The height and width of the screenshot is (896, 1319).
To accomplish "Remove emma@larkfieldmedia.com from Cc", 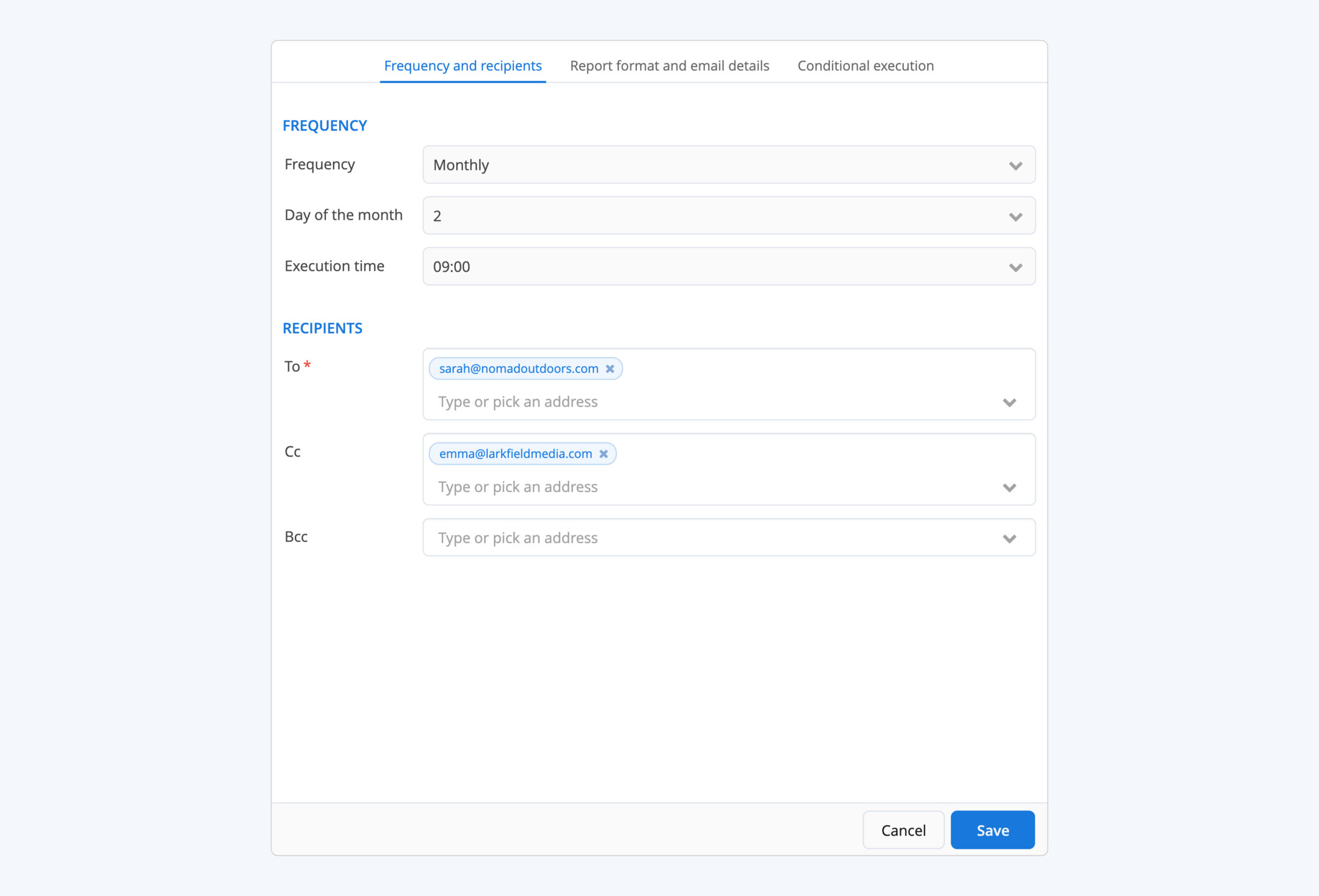I will point(604,454).
